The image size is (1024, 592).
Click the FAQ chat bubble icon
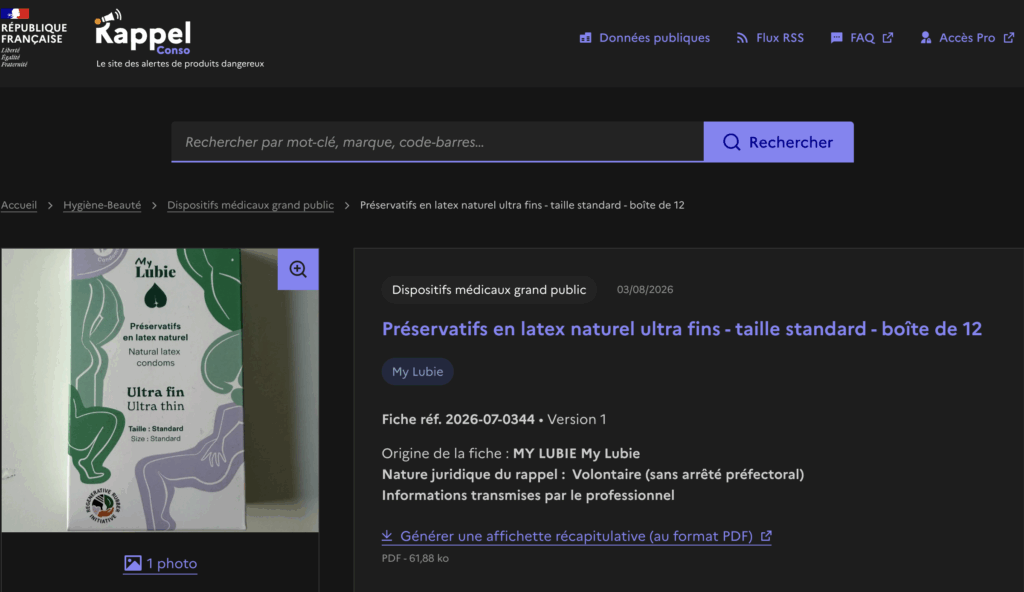(x=836, y=38)
